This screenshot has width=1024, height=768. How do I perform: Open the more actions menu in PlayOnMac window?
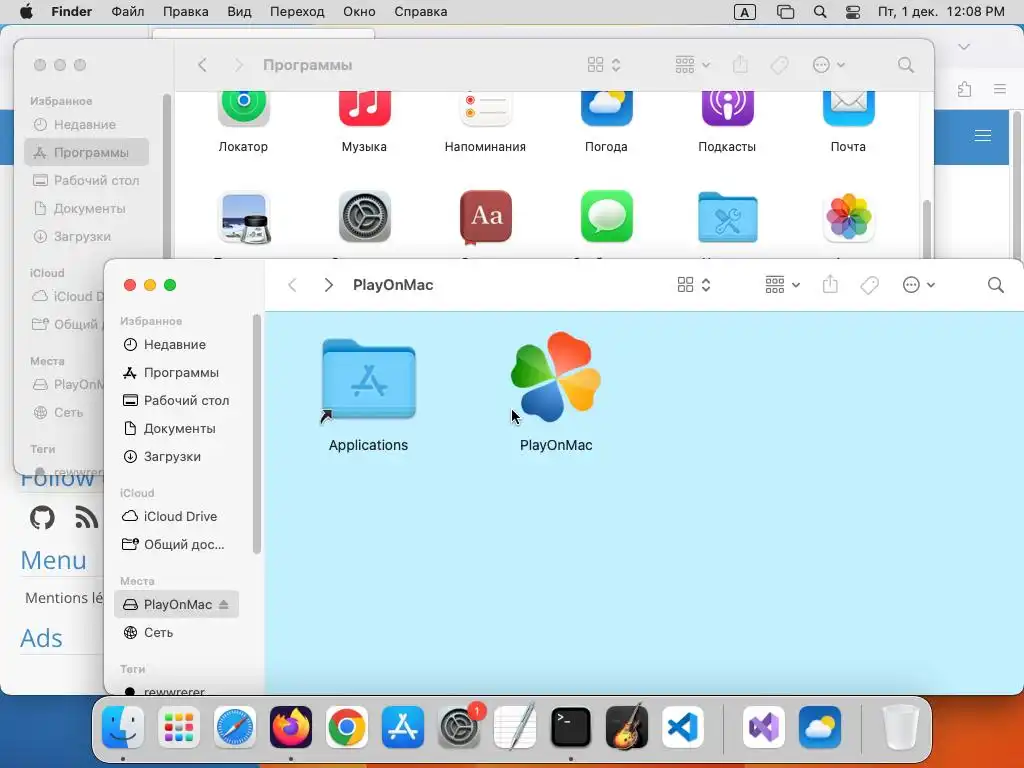(918, 285)
